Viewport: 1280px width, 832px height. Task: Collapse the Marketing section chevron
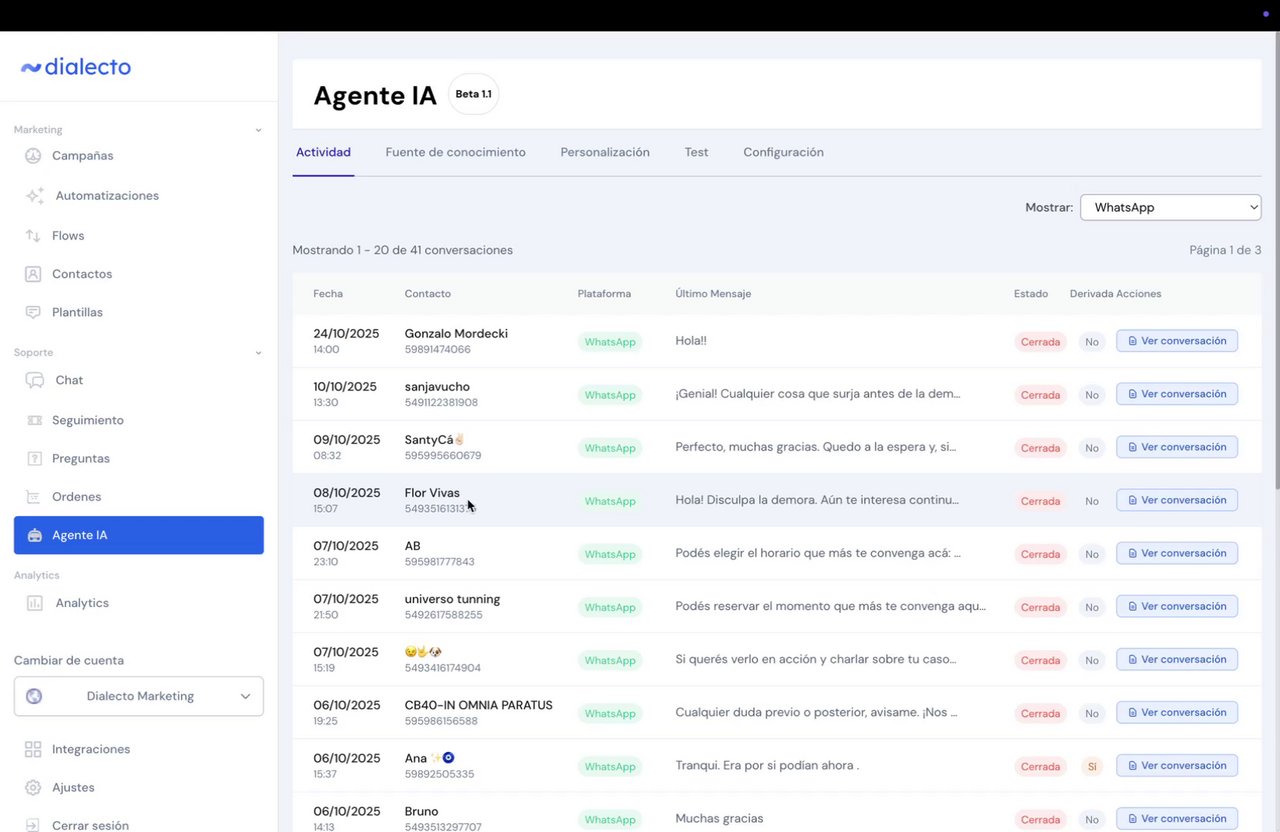click(258, 130)
